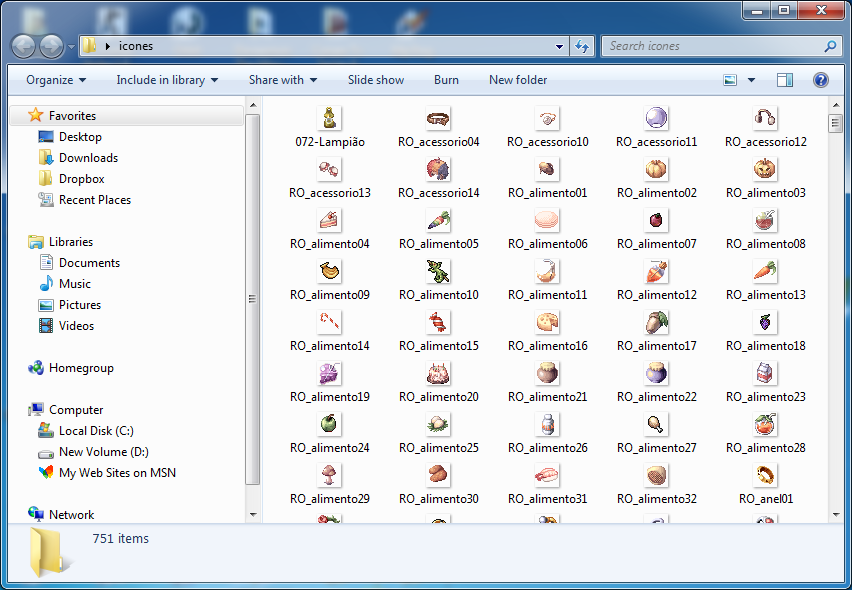Select the RO_alimento30 potato icon
The image size is (852, 590).
click(438, 475)
